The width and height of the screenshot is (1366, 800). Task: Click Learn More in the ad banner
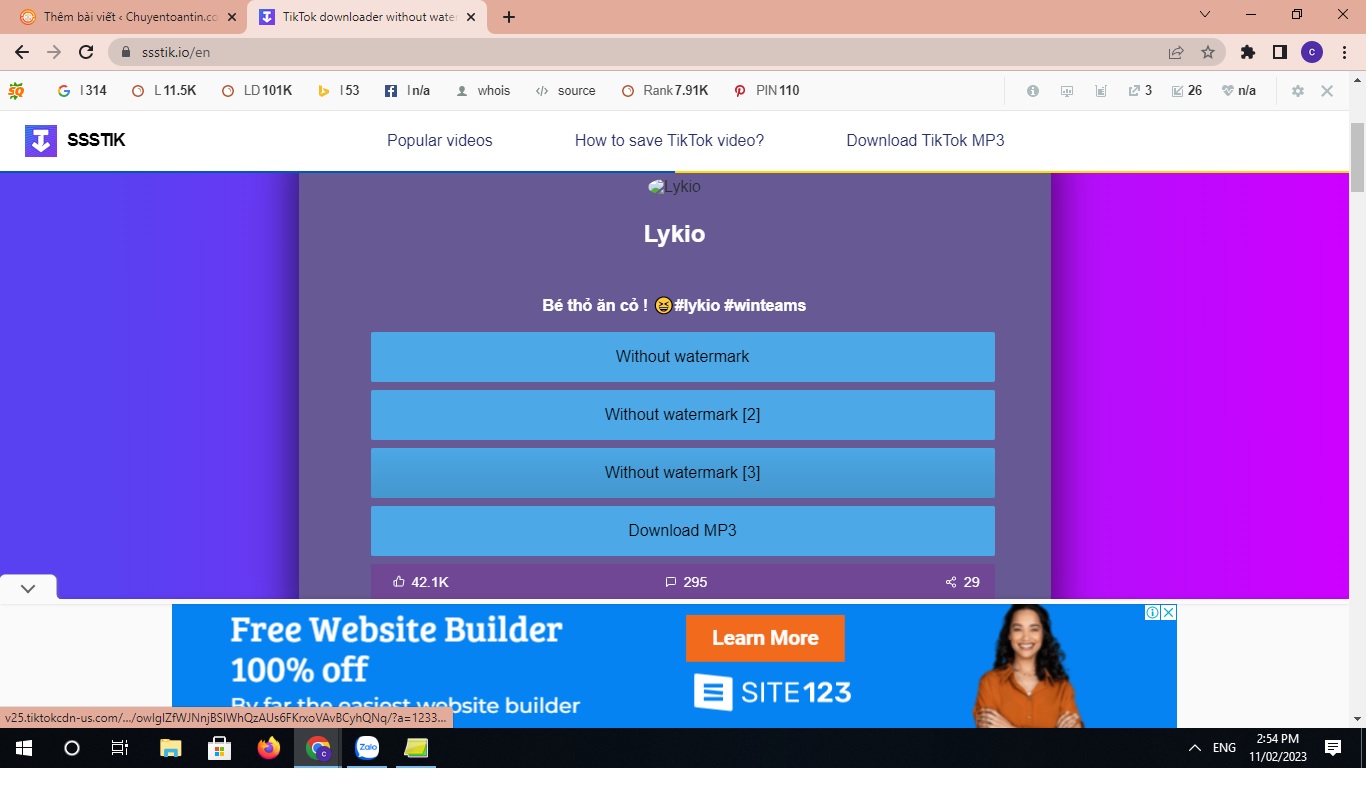click(765, 638)
